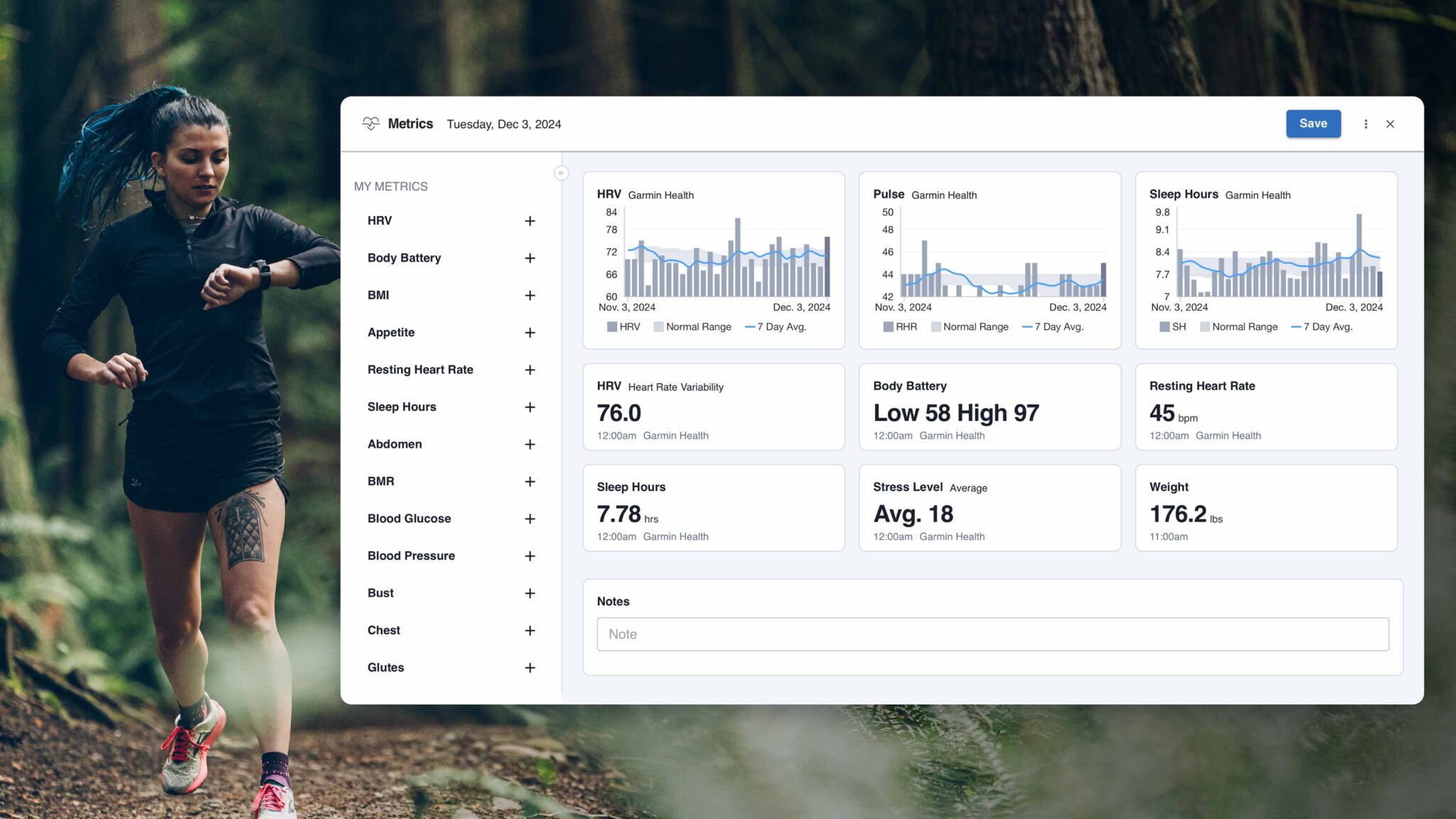The width and height of the screenshot is (1456, 819).
Task: Open the three-dot more options menu
Action: pyautogui.click(x=1366, y=124)
